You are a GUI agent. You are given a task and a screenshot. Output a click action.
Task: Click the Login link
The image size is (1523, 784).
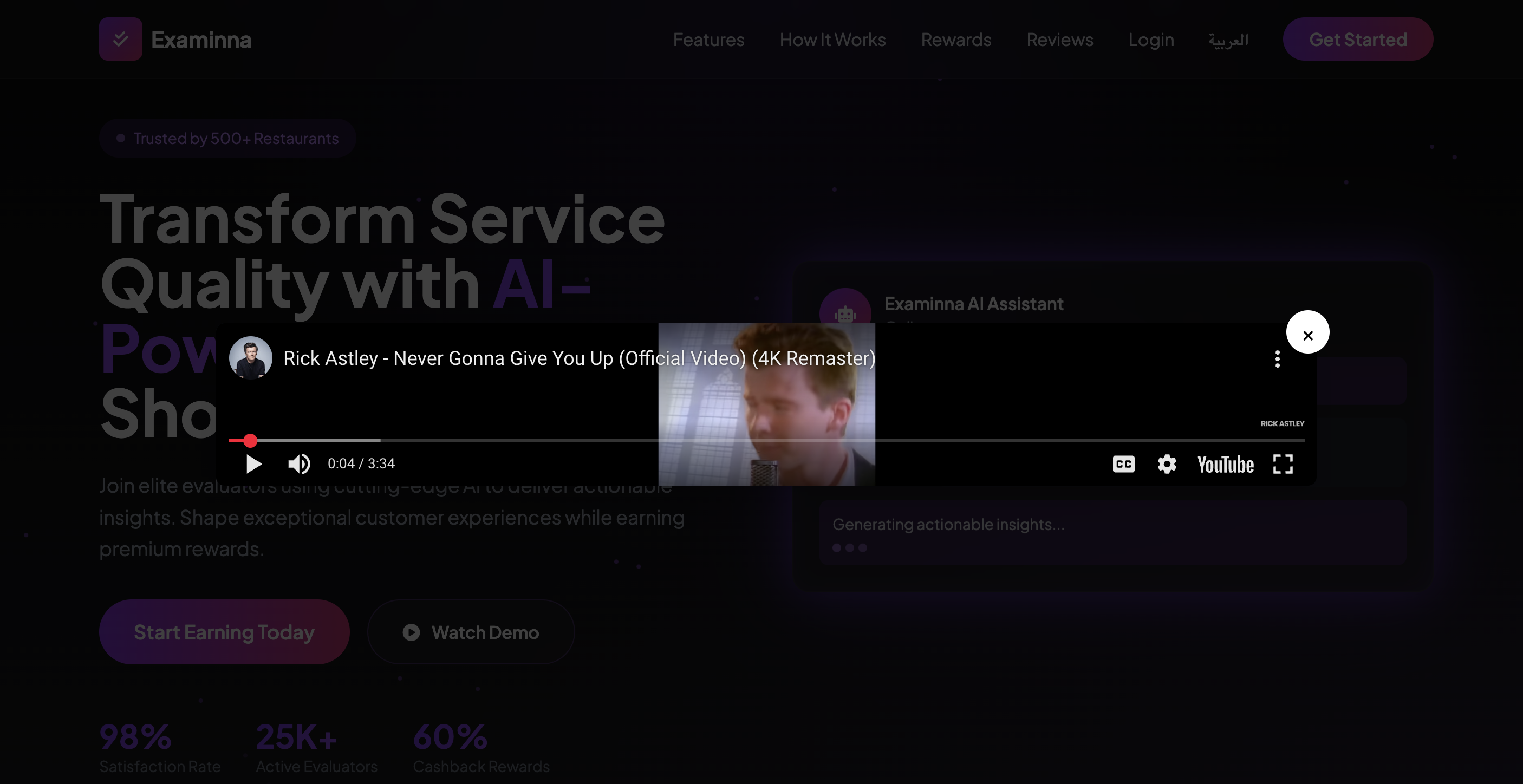(1150, 40)
